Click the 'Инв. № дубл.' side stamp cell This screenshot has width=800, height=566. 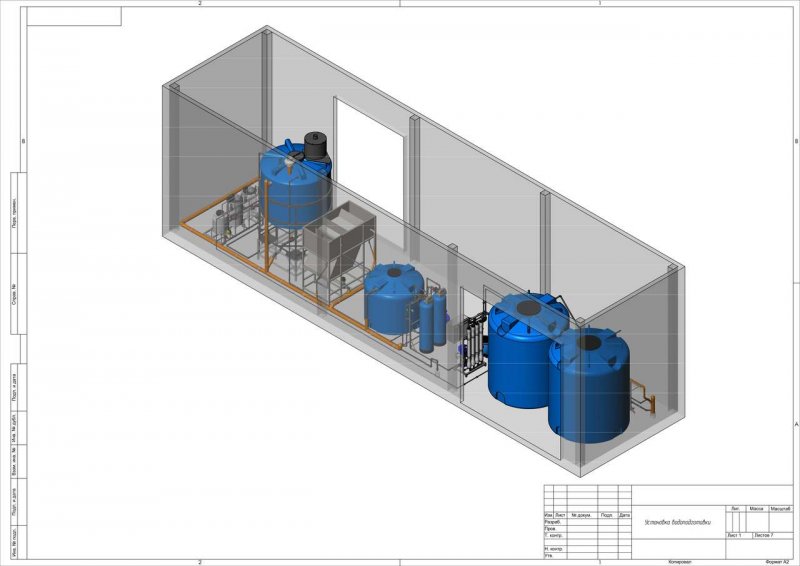coord(14,428)
